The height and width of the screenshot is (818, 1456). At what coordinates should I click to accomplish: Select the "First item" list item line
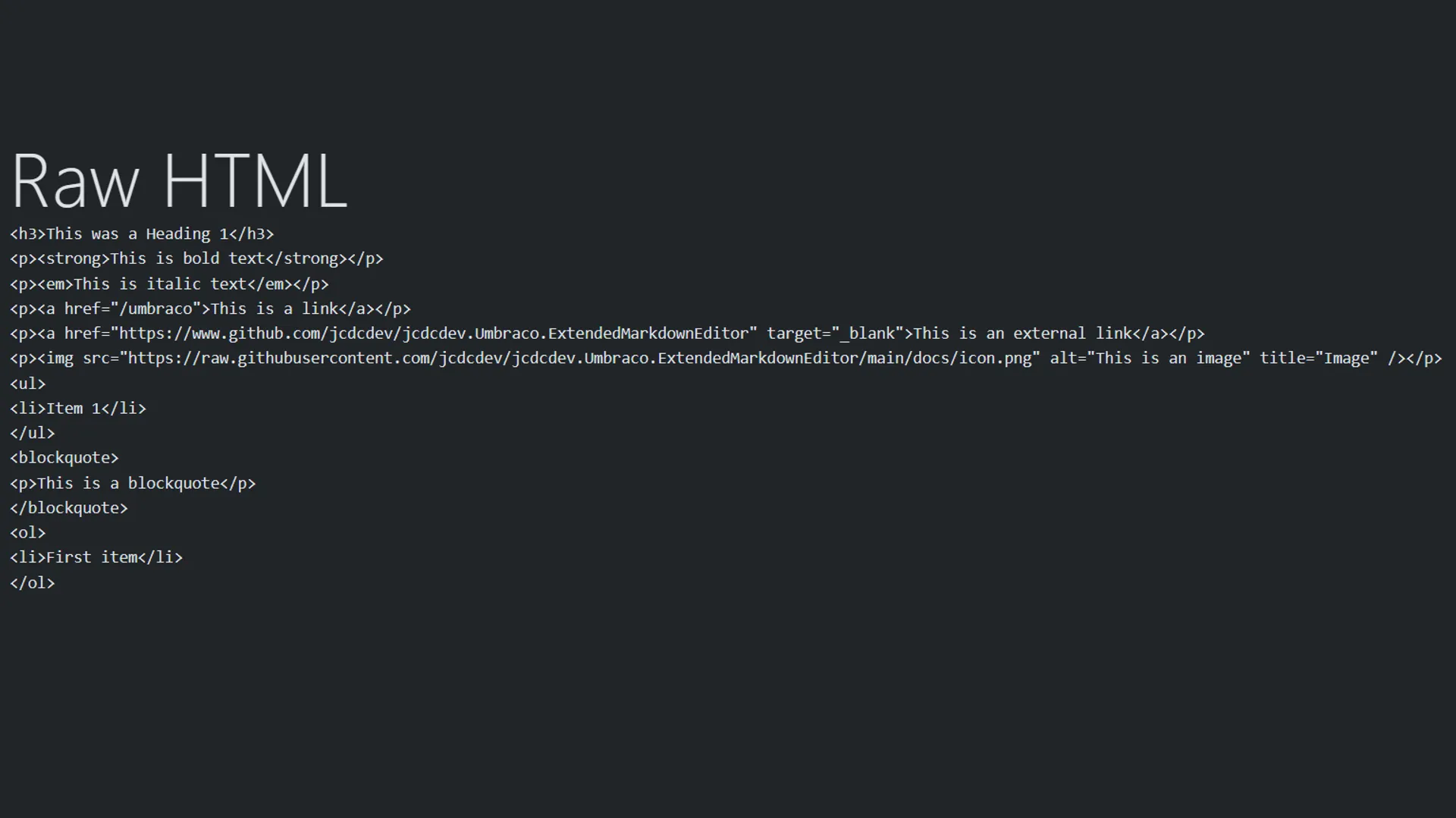96,558
